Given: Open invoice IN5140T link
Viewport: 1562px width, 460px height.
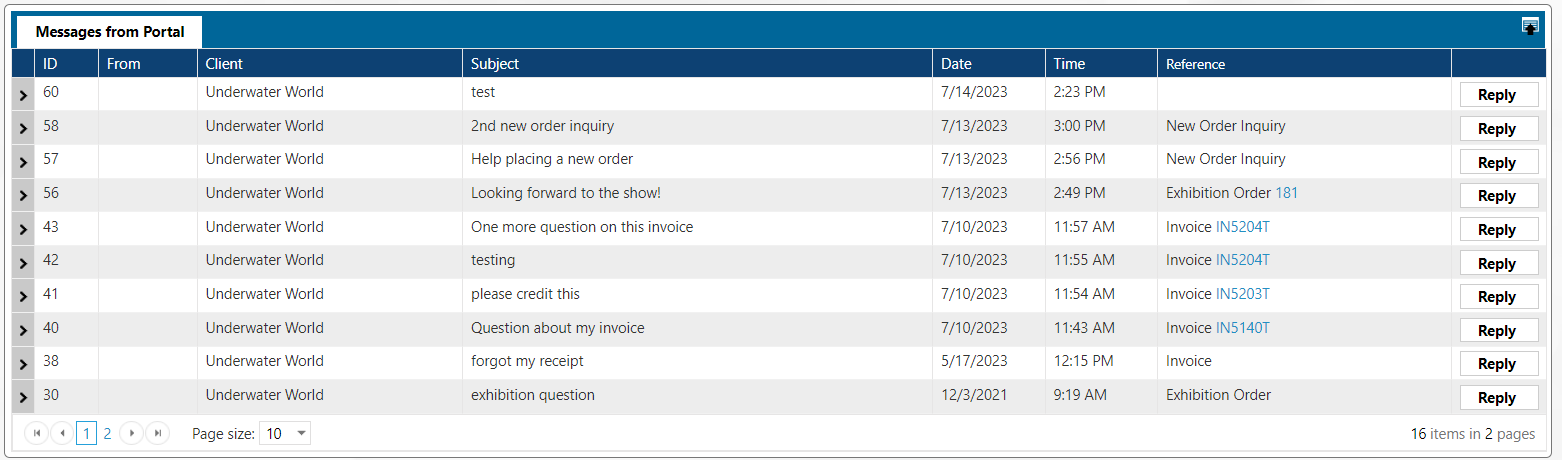Looking at the screenshot, I should point(1242,328).
